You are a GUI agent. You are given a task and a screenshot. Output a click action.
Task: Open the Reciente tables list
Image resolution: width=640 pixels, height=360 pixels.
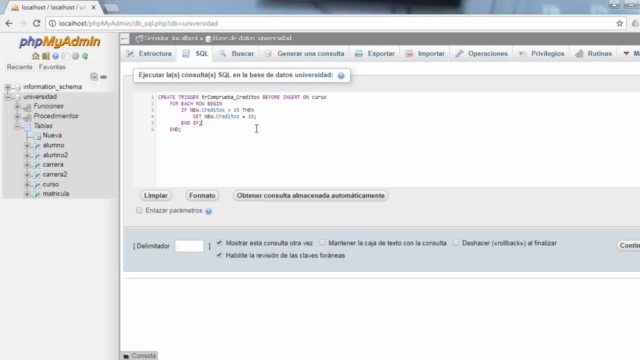click(19, 67)
